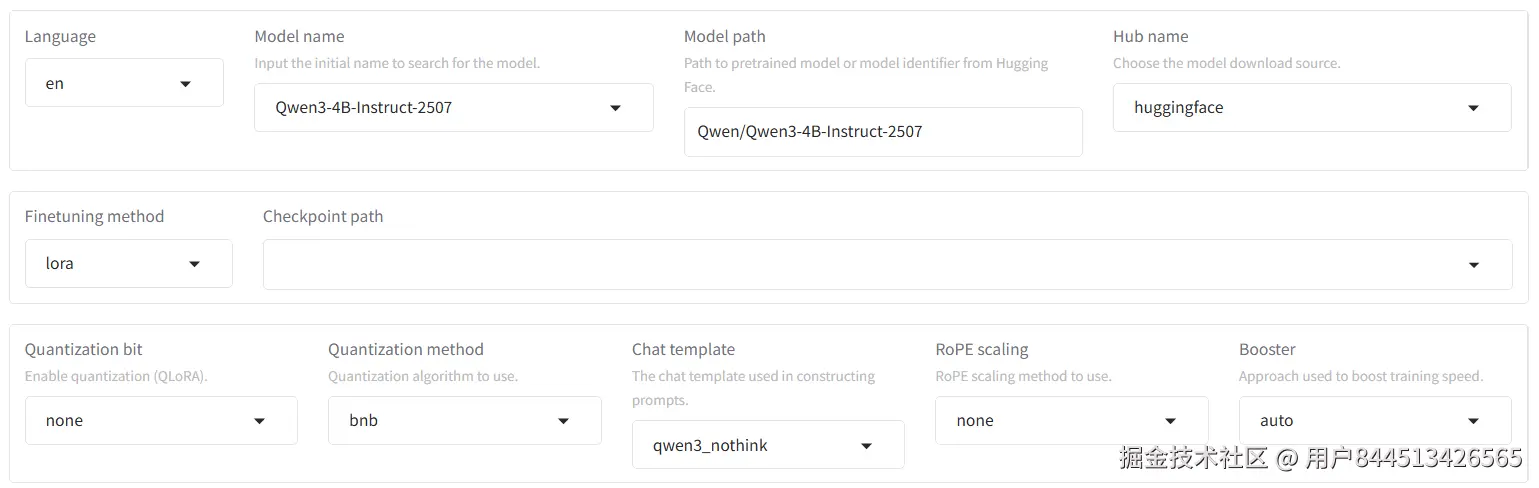Screen dimensions: 1539x488
Task: Open the Quantization bit field showing 'none'
Action: click(140, 421)
